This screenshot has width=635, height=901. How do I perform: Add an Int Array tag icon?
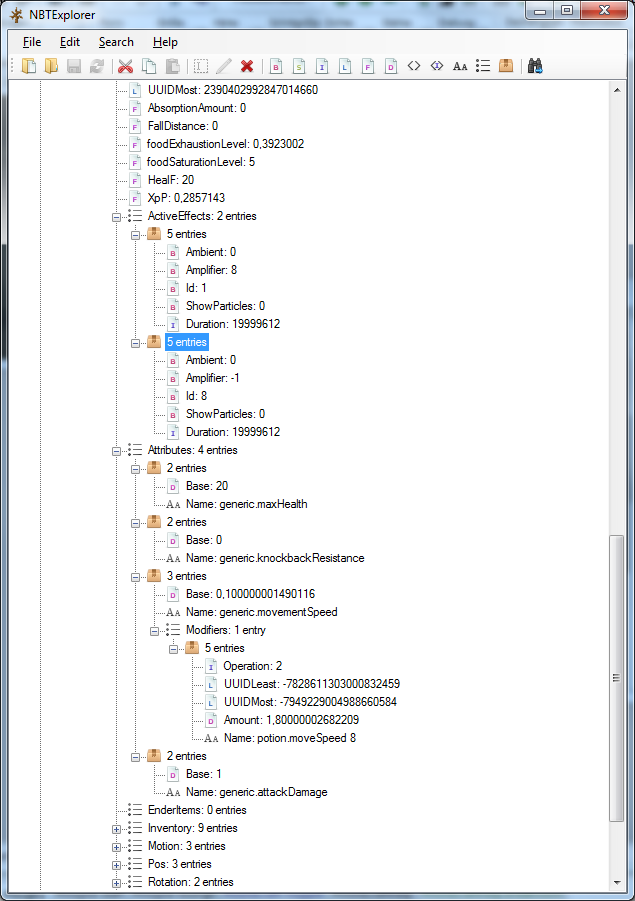[x=437, y=66]
